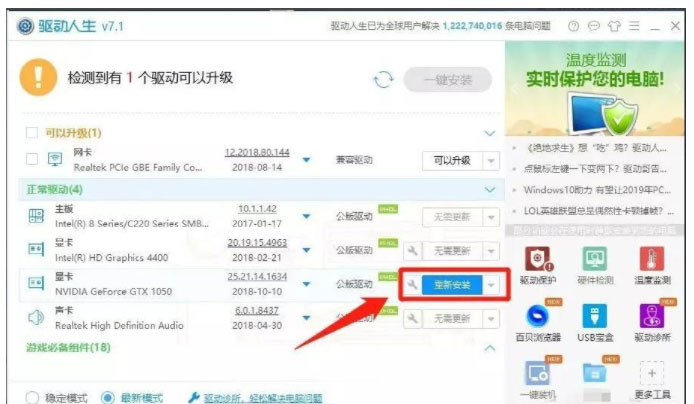Open 驱动保护 tool
This screenshot has height=404, width=694.
(x=538, y=266)
